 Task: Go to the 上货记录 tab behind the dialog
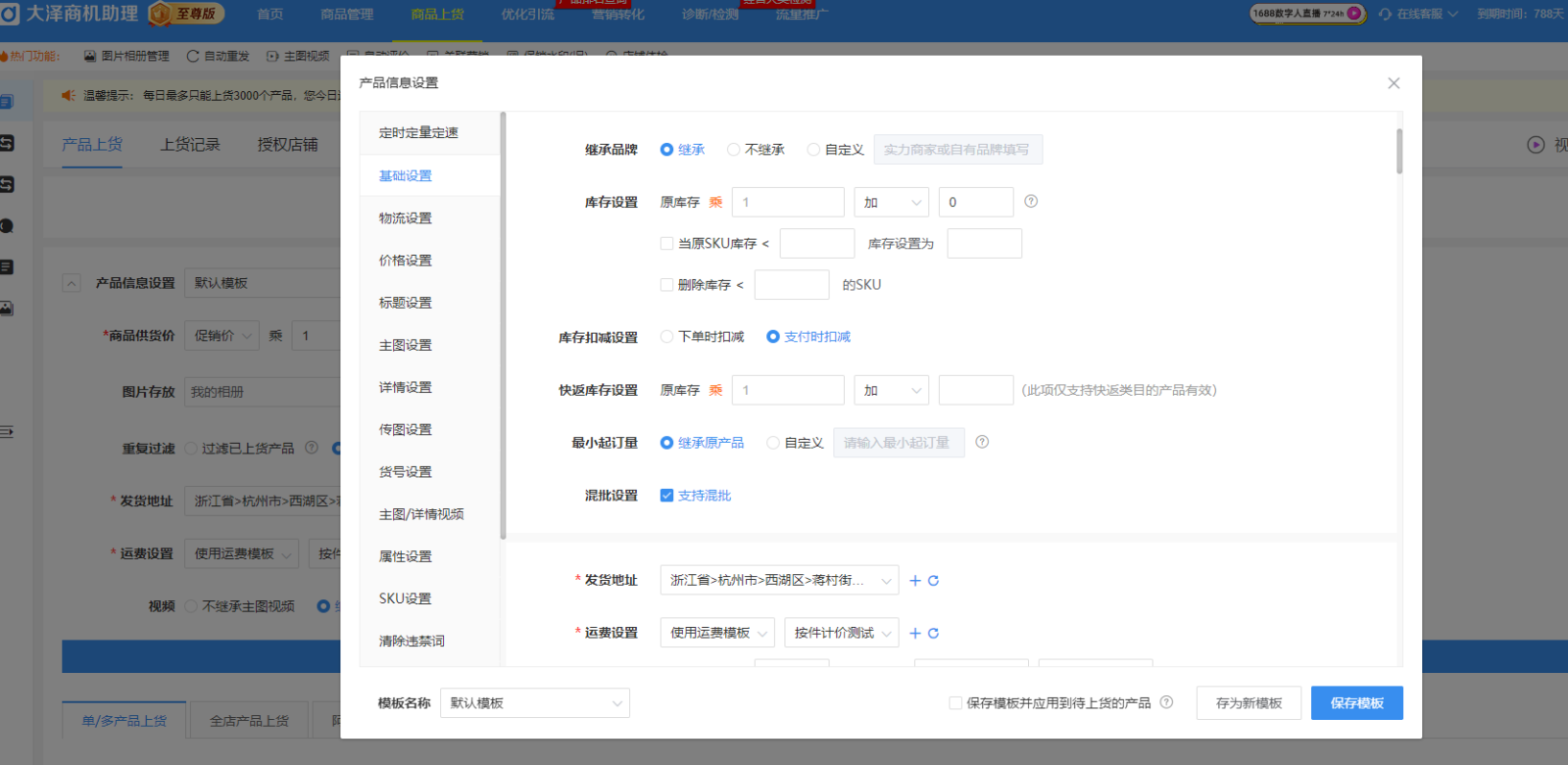pos(190,145)
